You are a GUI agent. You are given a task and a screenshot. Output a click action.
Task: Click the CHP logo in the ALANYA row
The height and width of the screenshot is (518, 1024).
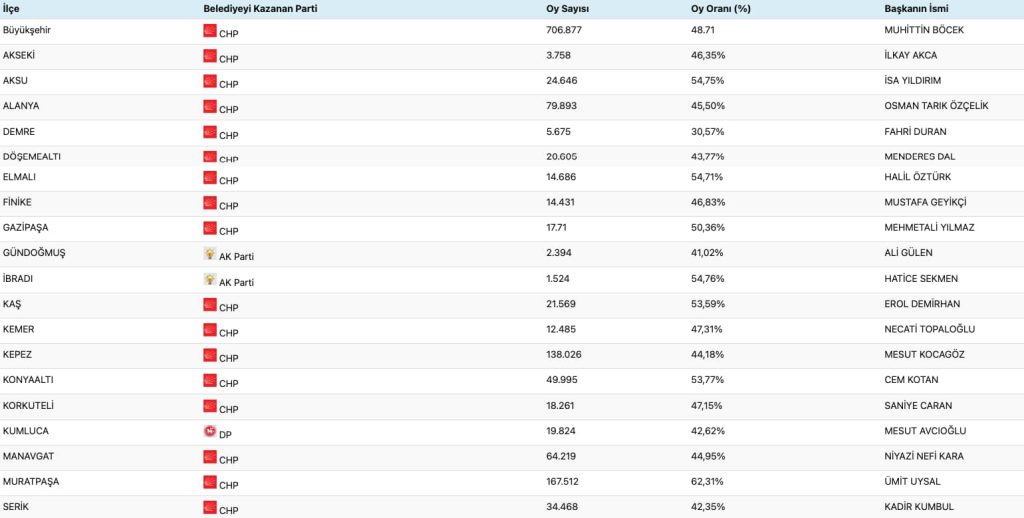210,107
